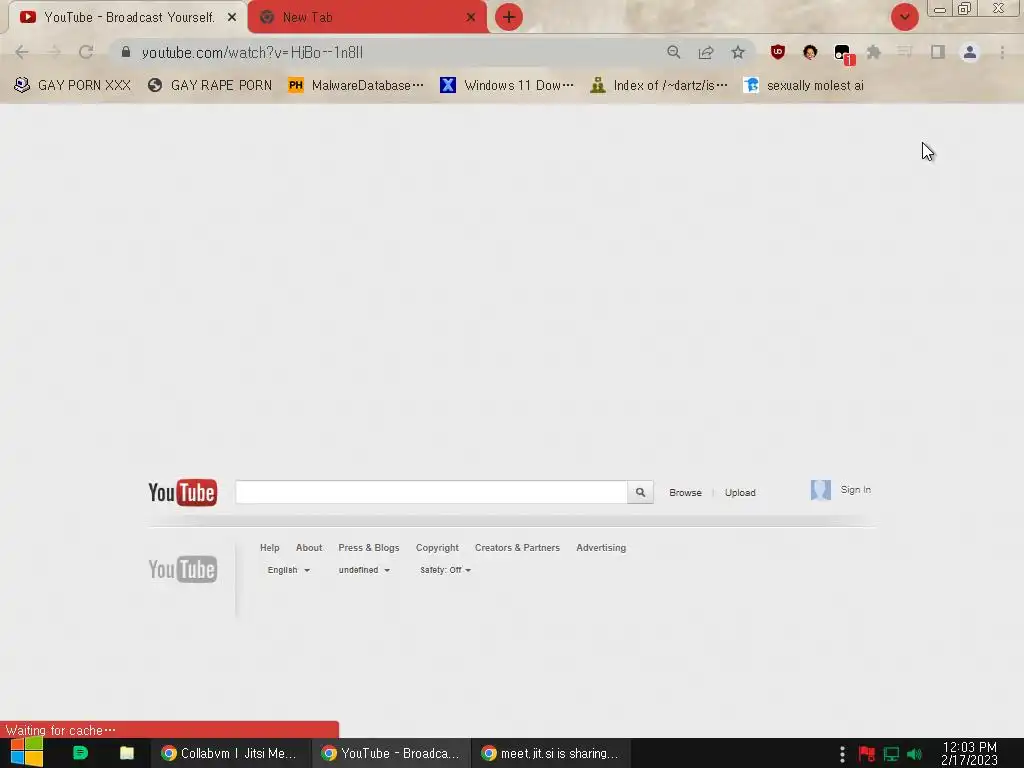The height and width of the screenshot is (768, 1024).
Task: Share this page using the share icon
Action: [705, 52]
